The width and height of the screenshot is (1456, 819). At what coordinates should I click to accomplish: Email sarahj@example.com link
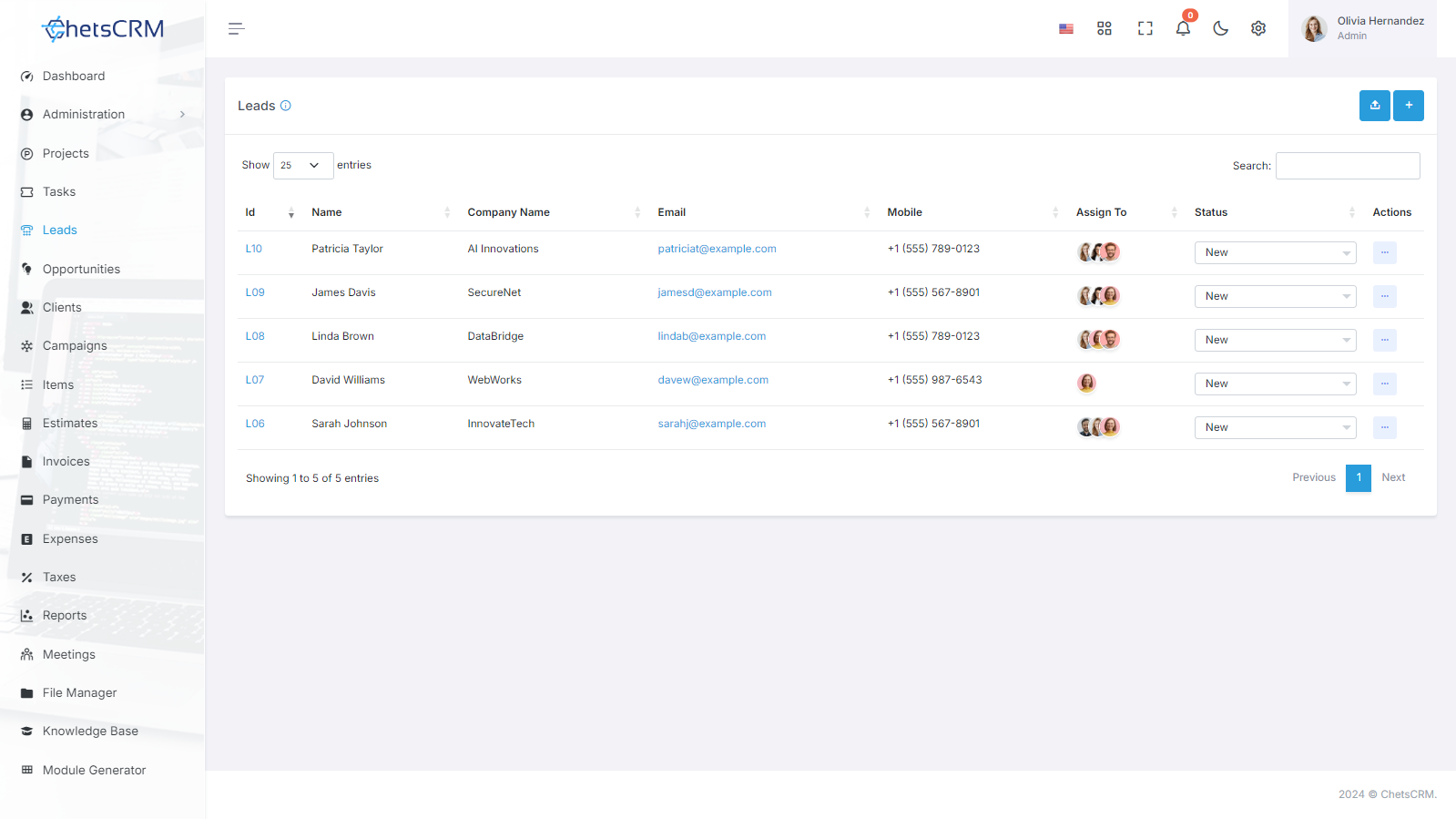tap(712, 424)
